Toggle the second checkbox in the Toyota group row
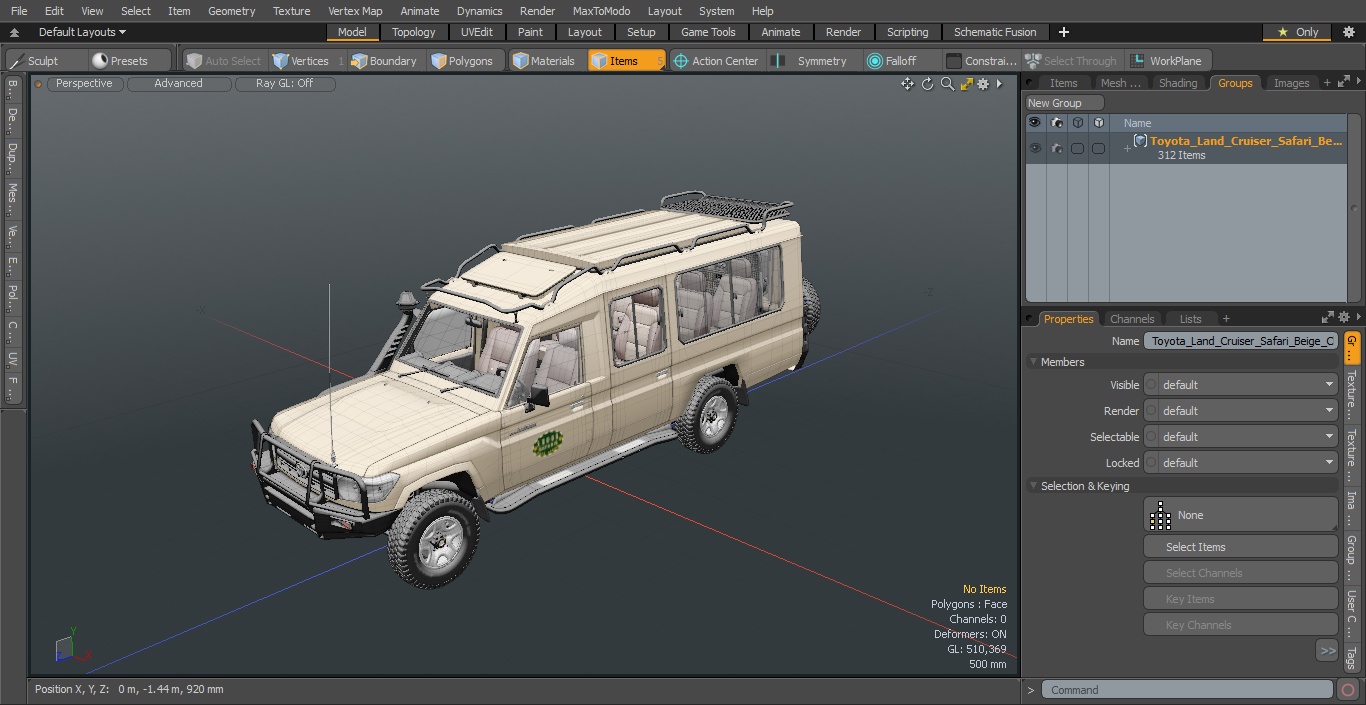The width and height of the screenshot is (1366, 705). (1098, 148)
